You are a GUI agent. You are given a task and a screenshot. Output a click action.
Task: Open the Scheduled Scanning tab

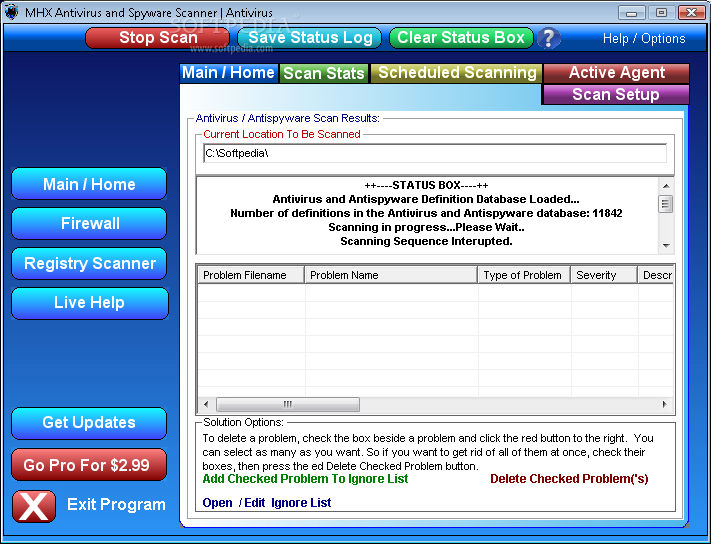[x=457, y=73]
